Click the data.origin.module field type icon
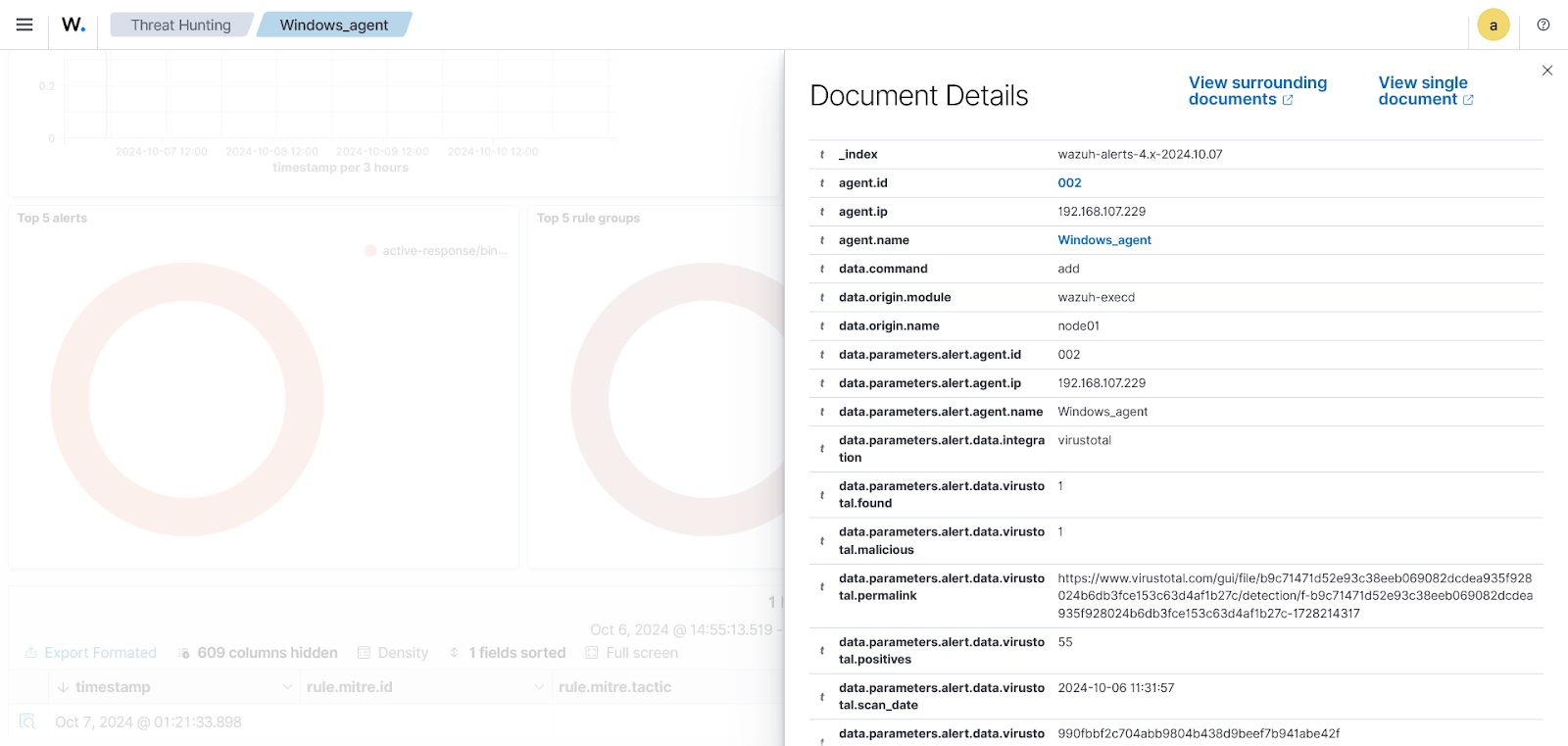 pos(822,298)
